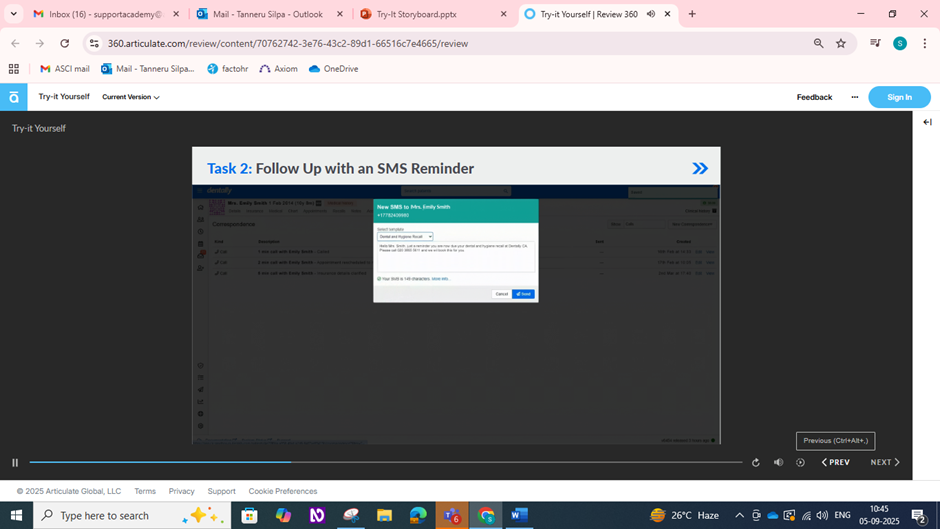The width and height of the screenshot is (940, 529).
Task: Open the Current Version dropdown
Action: (131, 97)
